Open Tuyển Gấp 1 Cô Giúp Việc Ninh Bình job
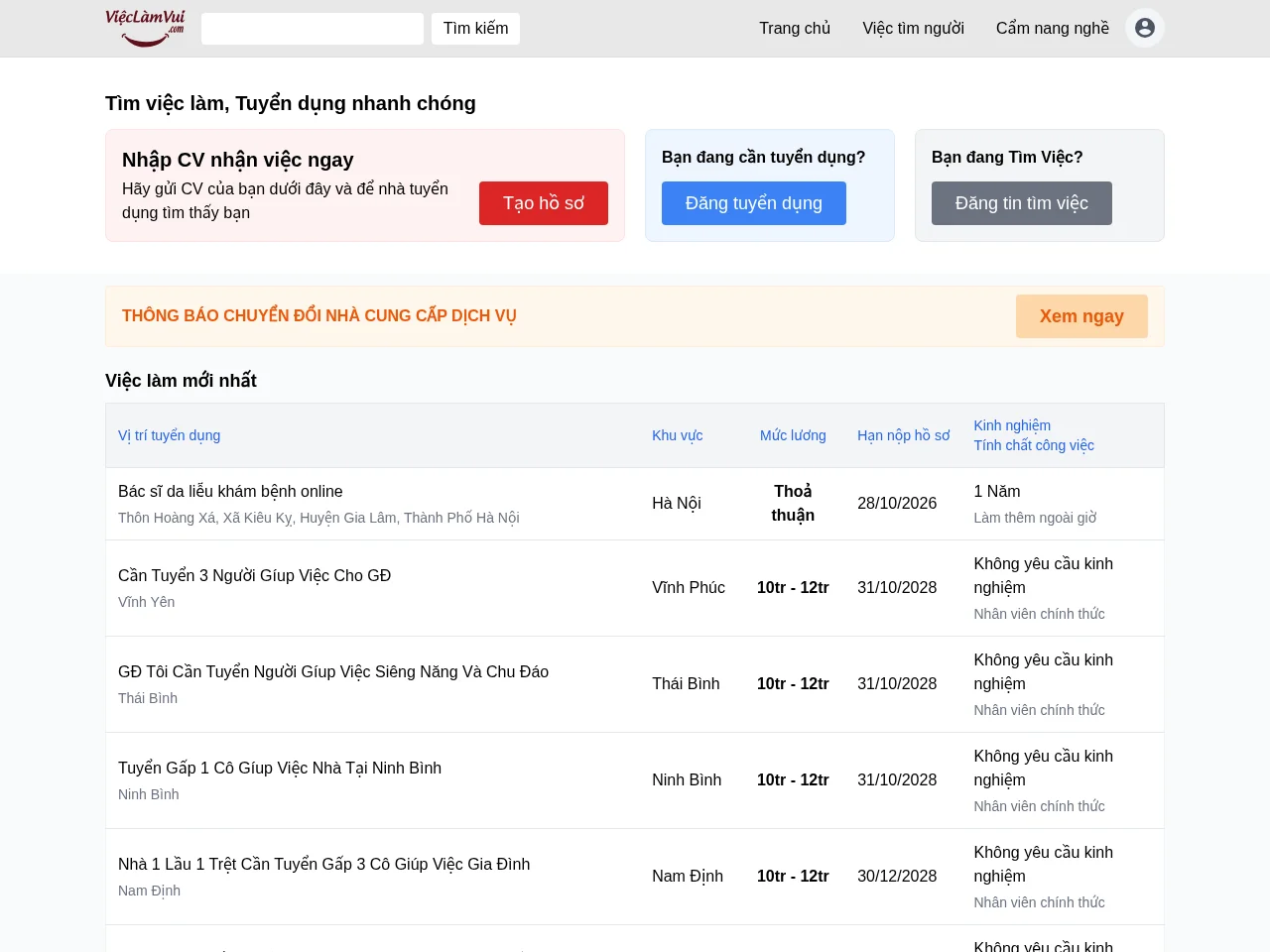 pos(280,768)
